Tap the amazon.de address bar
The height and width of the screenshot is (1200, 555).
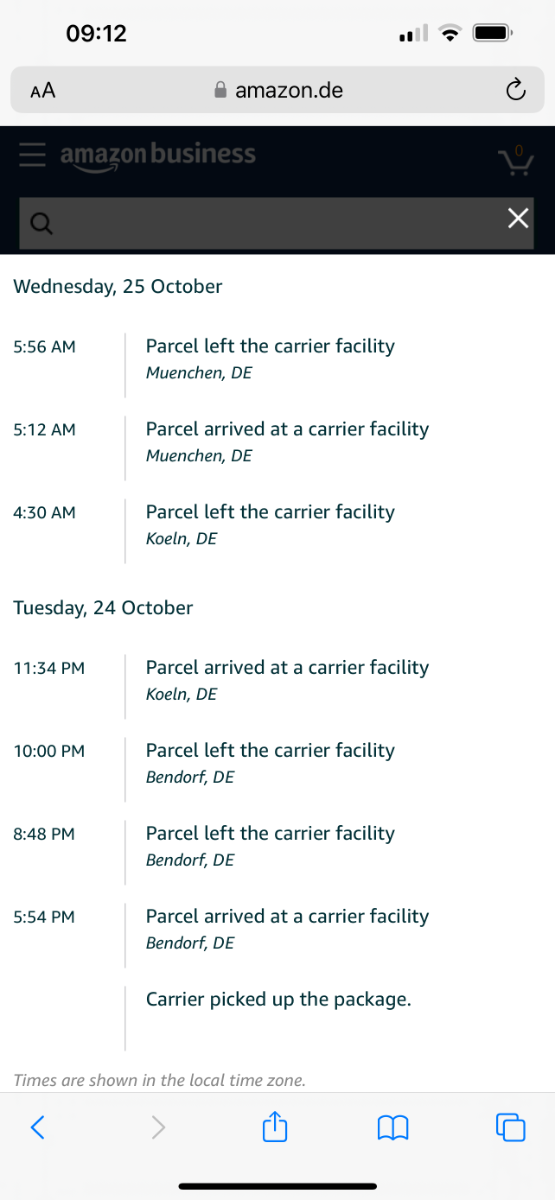(x=277, y=90)
